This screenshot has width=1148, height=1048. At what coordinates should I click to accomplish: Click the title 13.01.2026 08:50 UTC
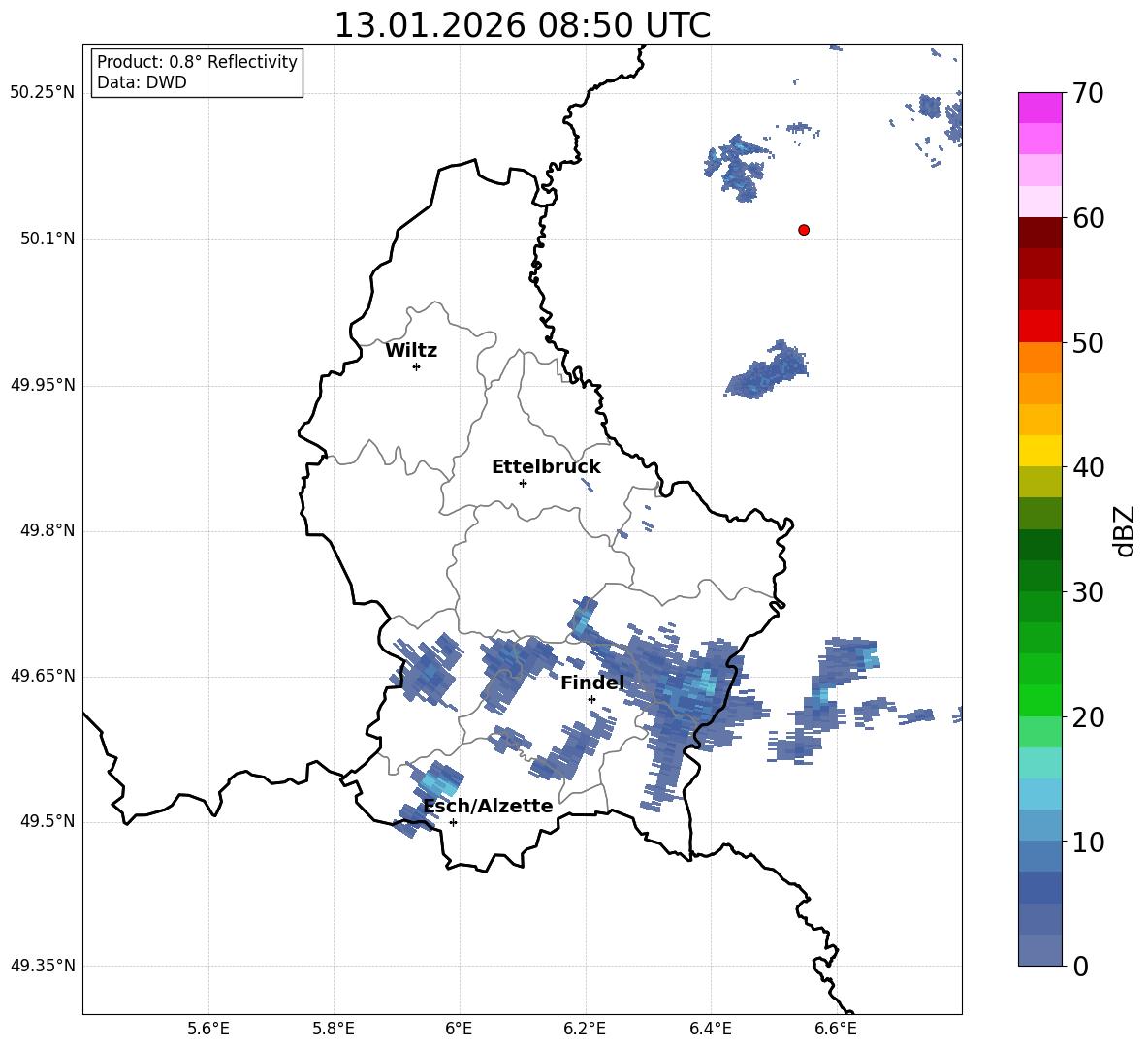point(522,25)
